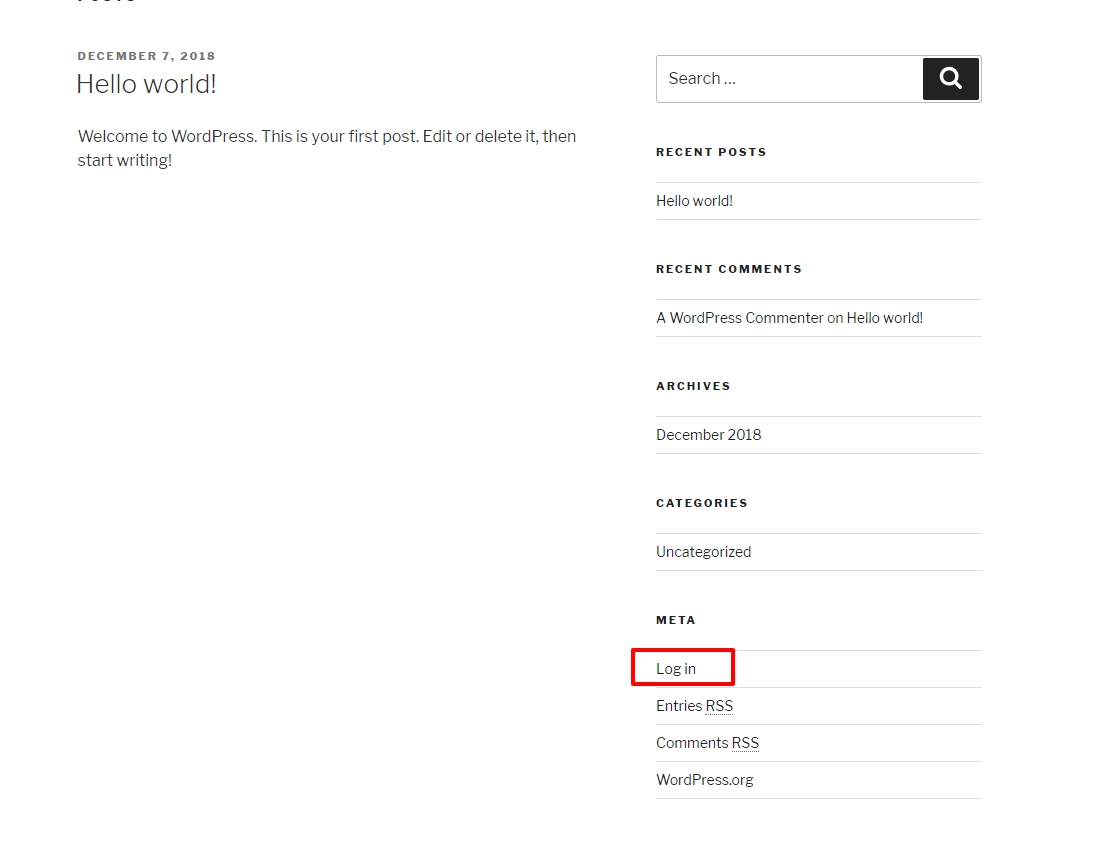Click the Recent Posts widget heading
The width and height of the screenshot is (1105, 856).
coord(711,152)
